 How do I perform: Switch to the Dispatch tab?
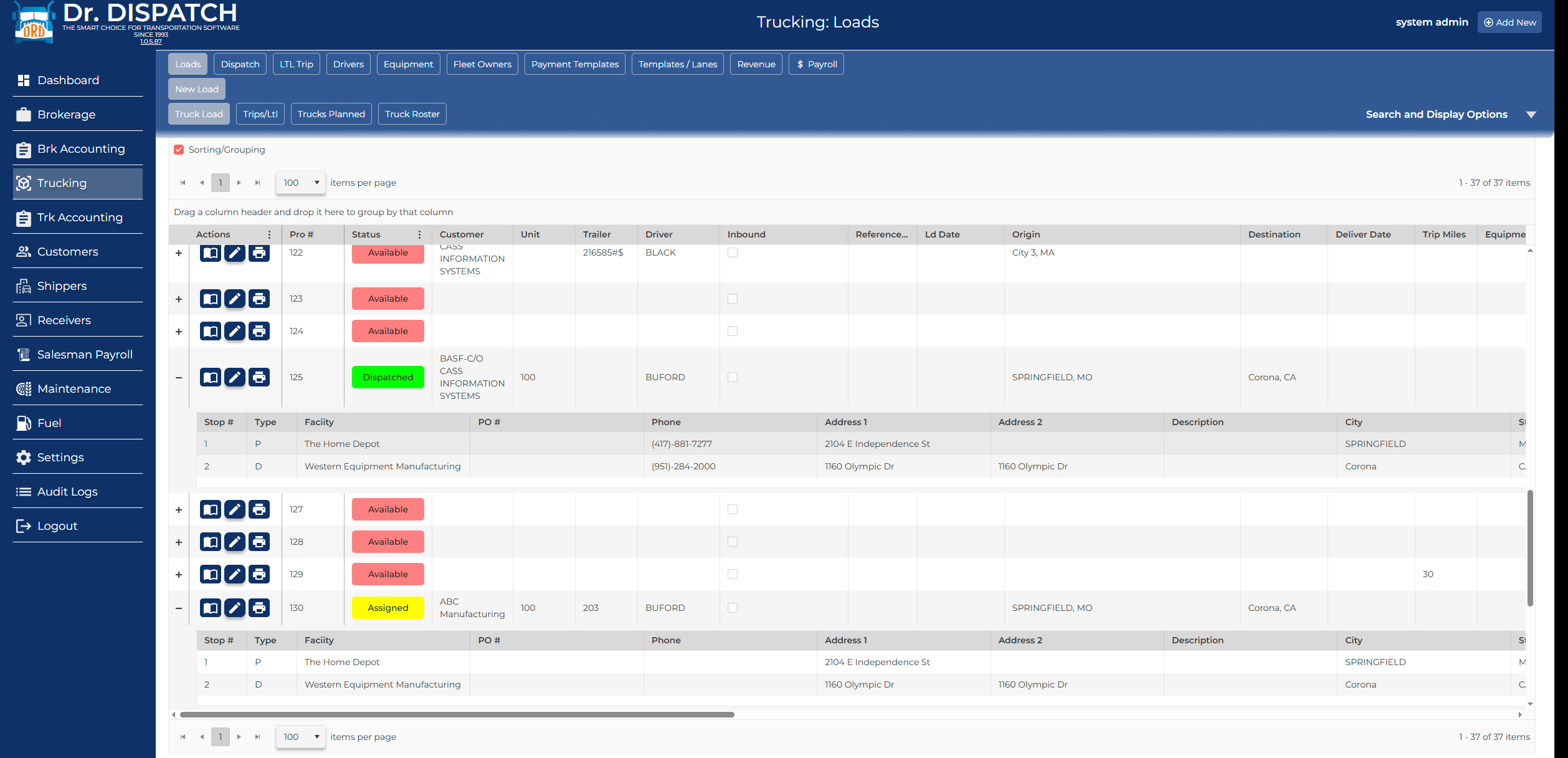[240, 64]
